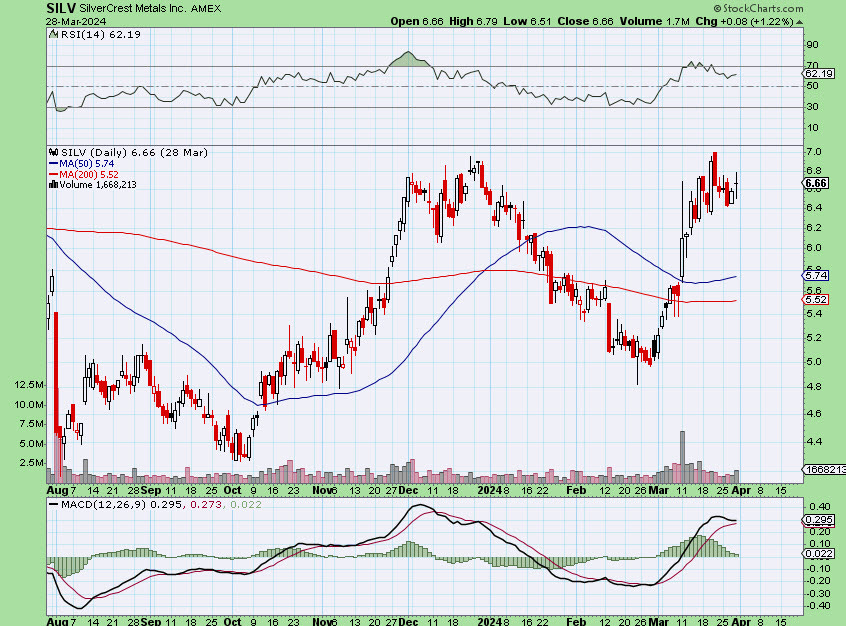Click the black MACD legend line swatch
846x626 pixels.
tap(53, 505)
